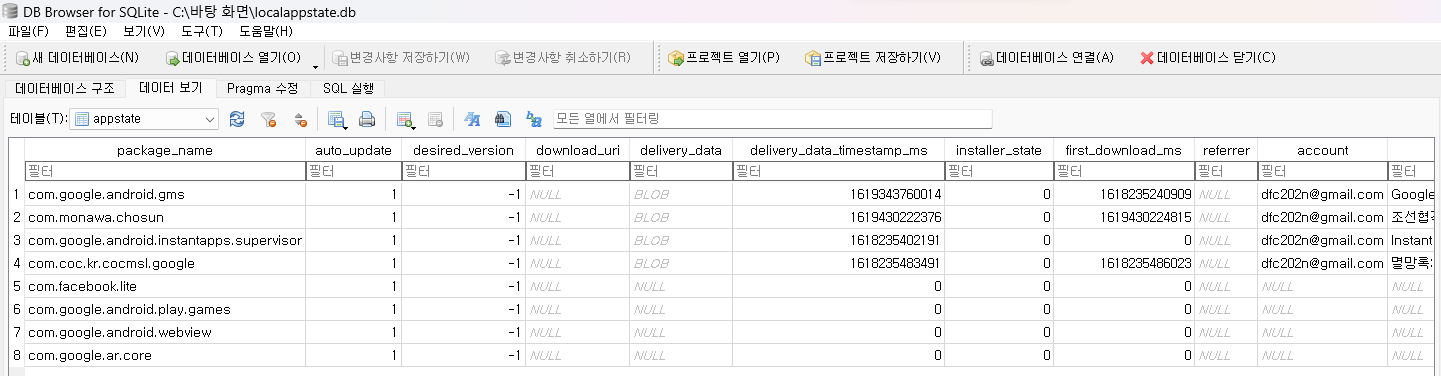This screenshot has width=1441, height=376.
Task: Click first_download_ms cell 1618235240909
Action: point(1124,194)
